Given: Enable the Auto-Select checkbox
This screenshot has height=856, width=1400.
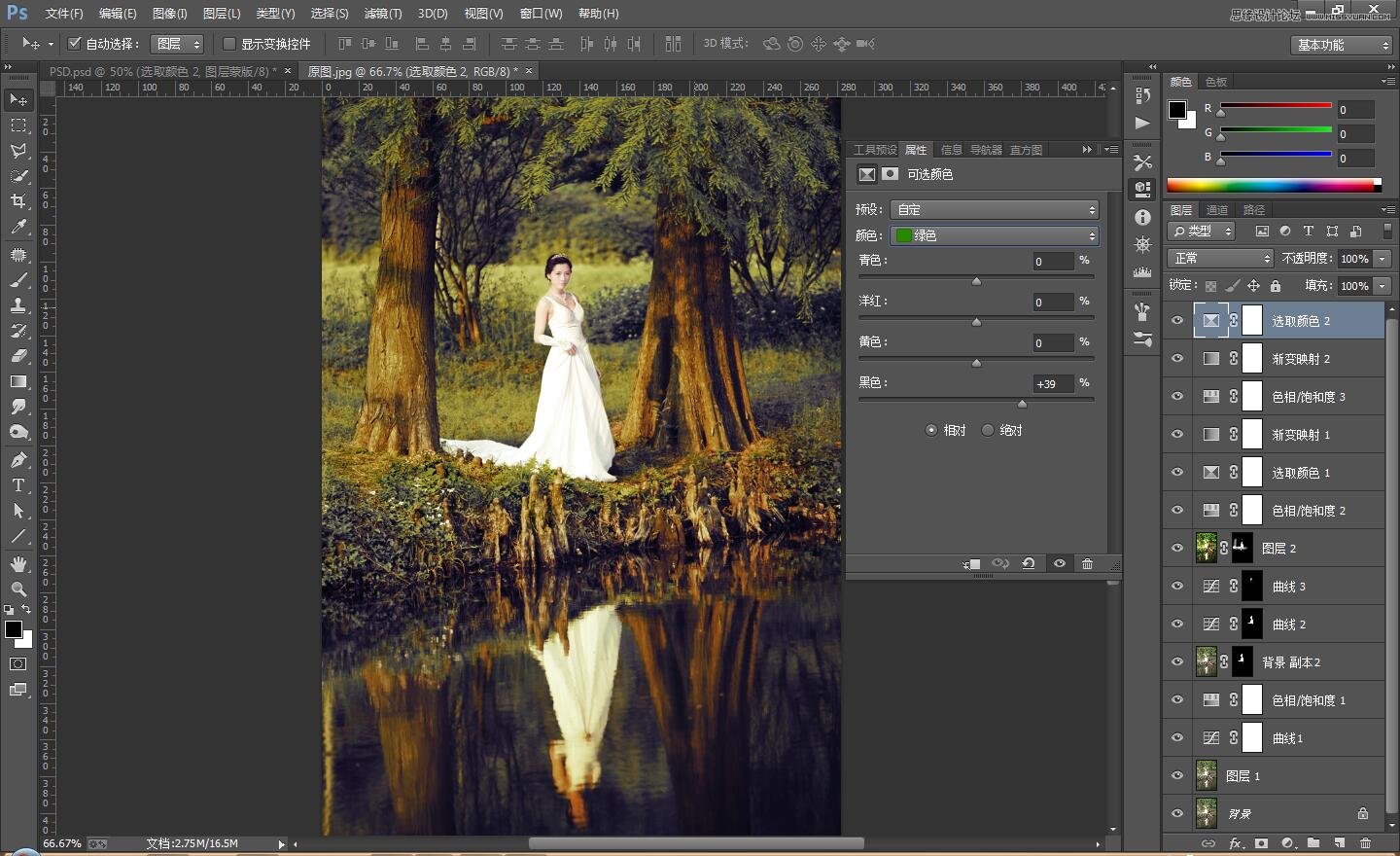Looking at the screenshot, I should [74, 44].
